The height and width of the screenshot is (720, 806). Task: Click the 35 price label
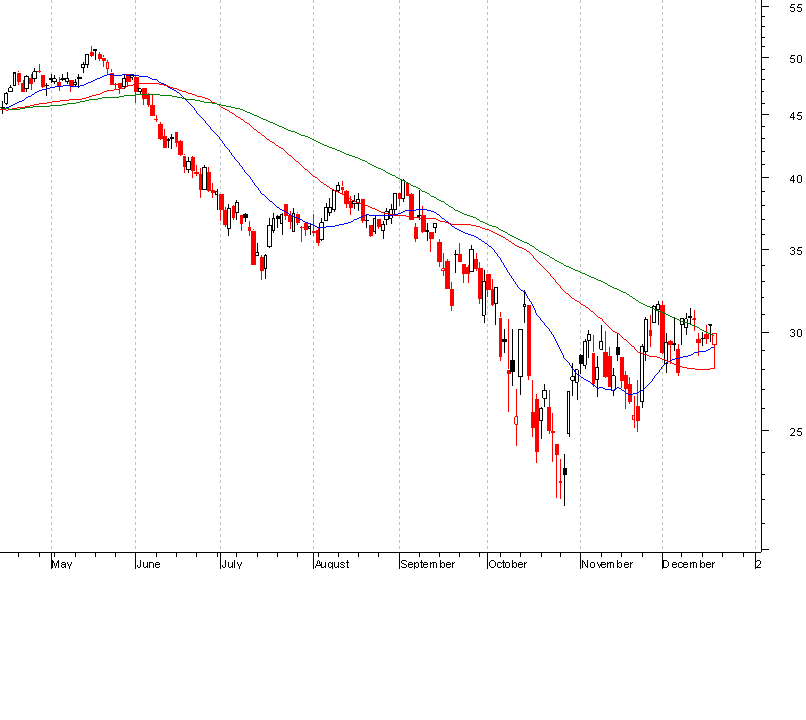tap(796, 251)
